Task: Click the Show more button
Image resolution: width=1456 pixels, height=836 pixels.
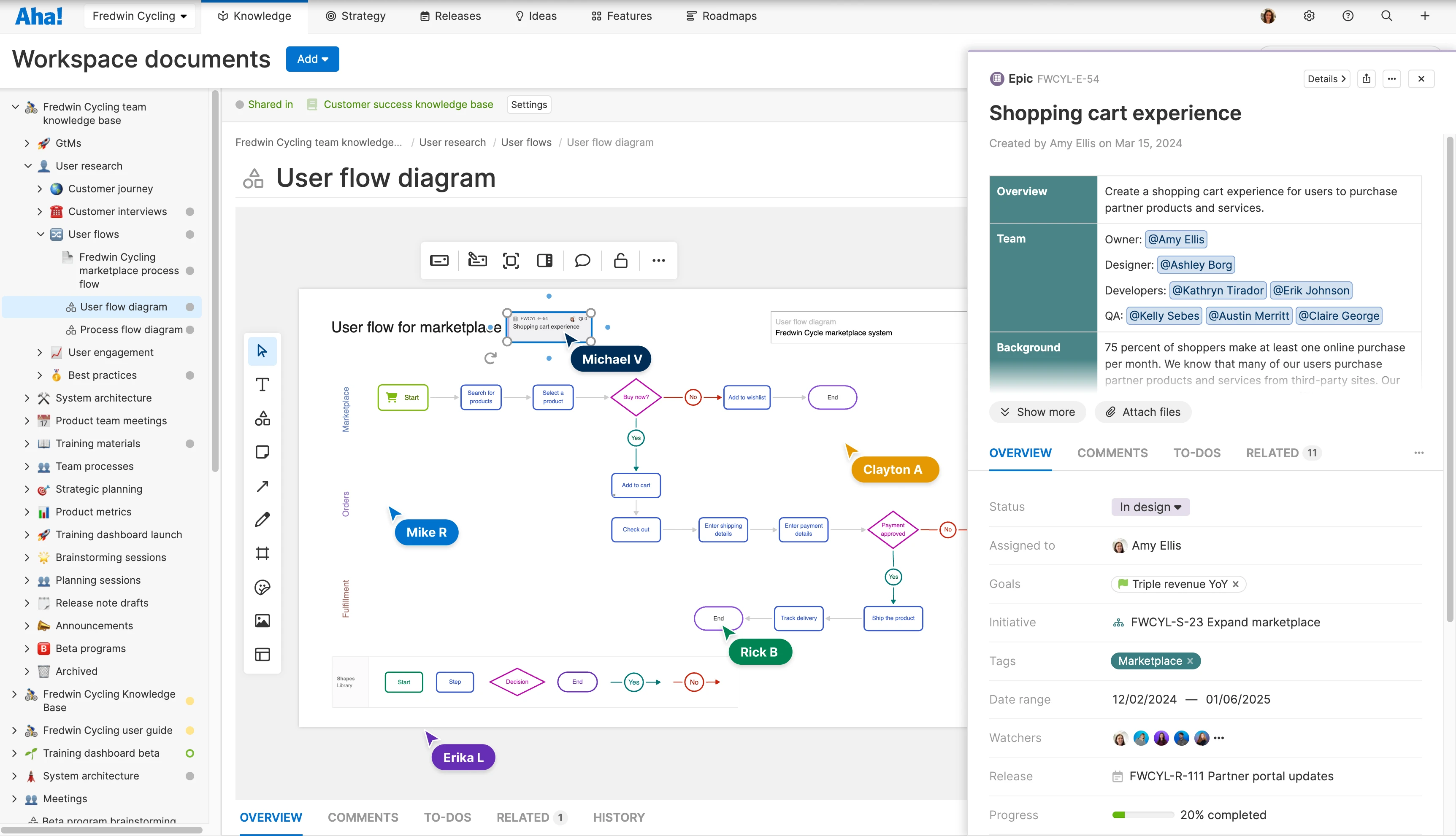Action: (x=1037, y=412)
